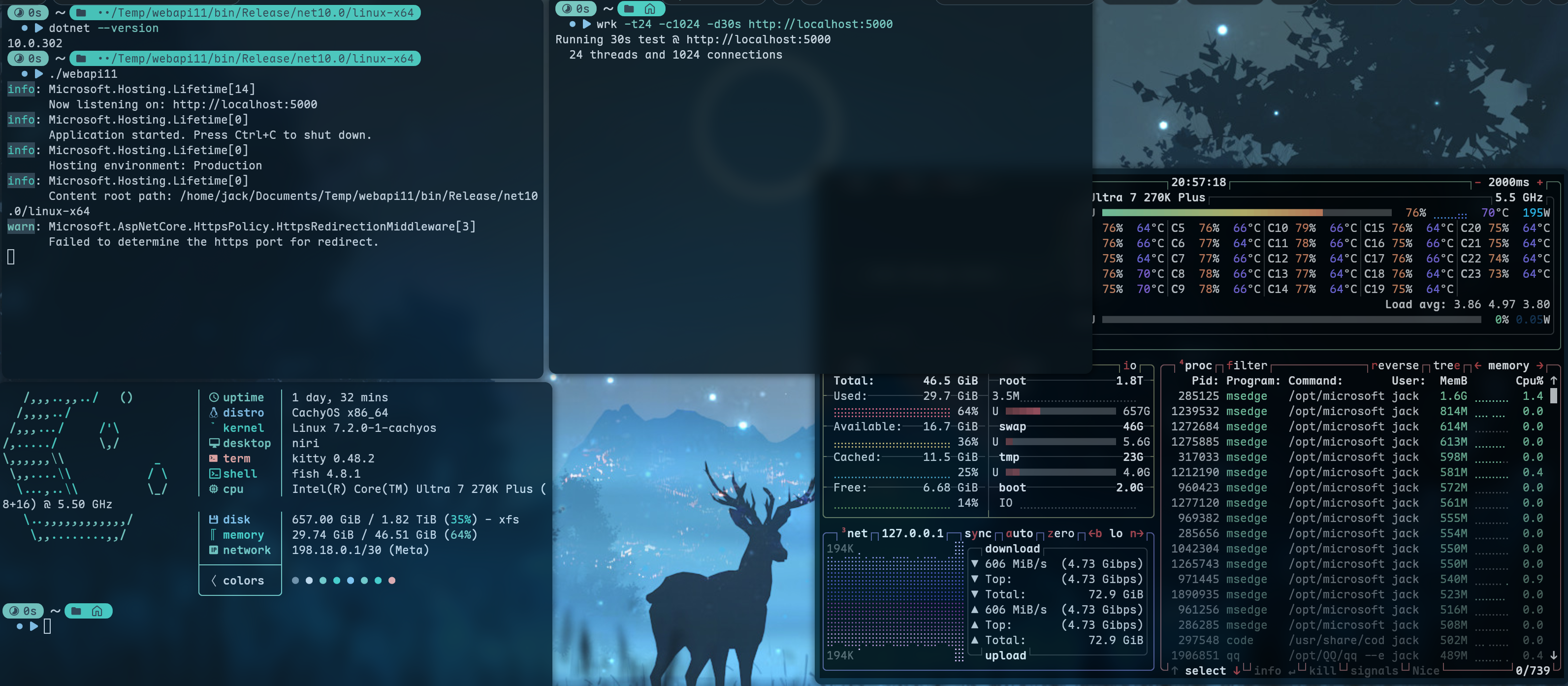The width and height of the screenshot is (1568, 686).
Task: Click the 0s timer pill in fastfetch terminal prompt
Action: click(23, 611)
